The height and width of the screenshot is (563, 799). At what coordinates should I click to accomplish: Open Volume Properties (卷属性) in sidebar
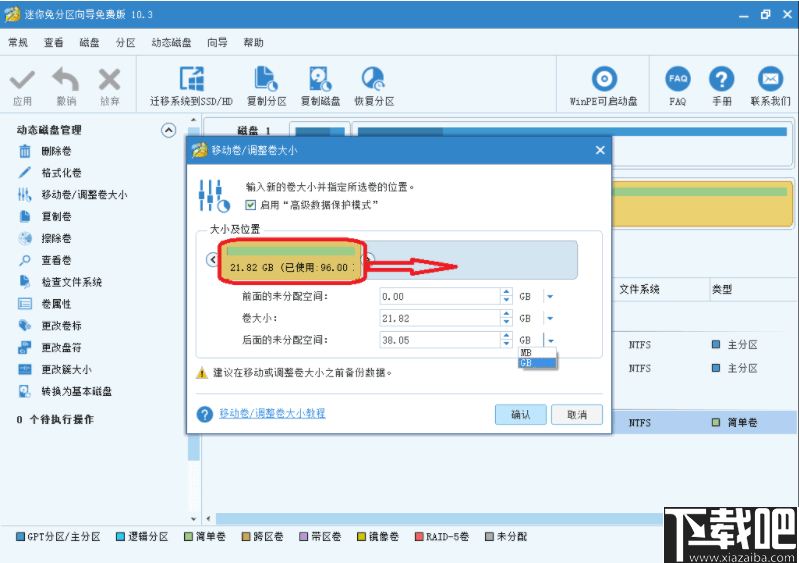point(45,304)
